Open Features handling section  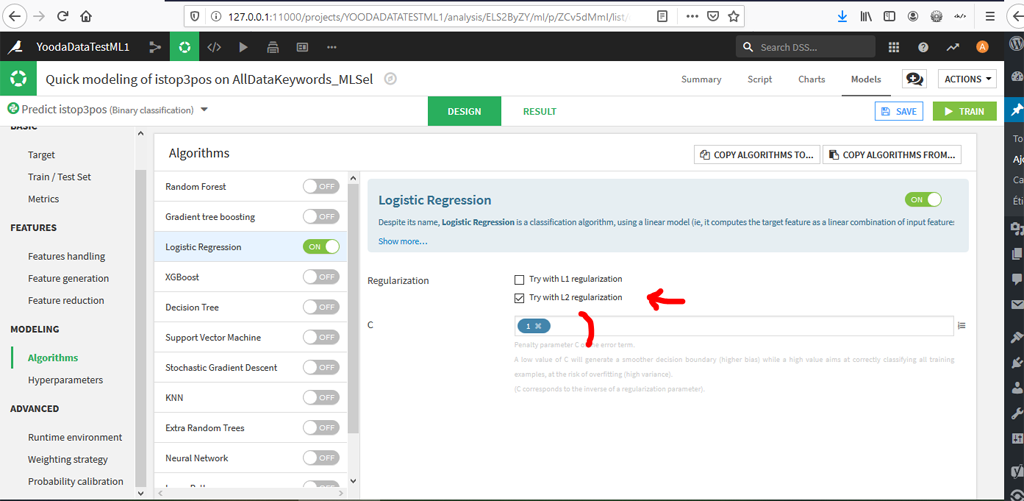click(67, 257)
